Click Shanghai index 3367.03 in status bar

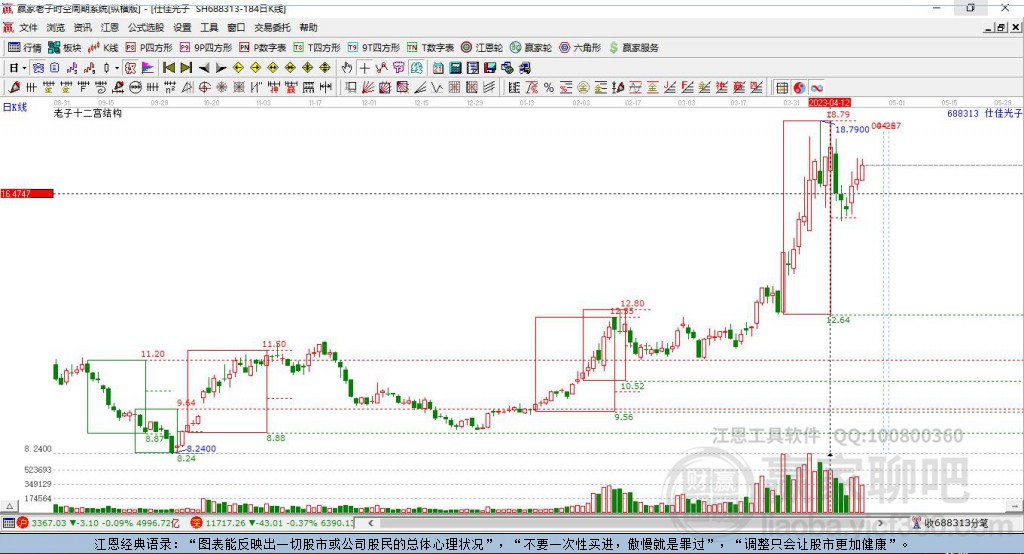click(x=49, y=523)
